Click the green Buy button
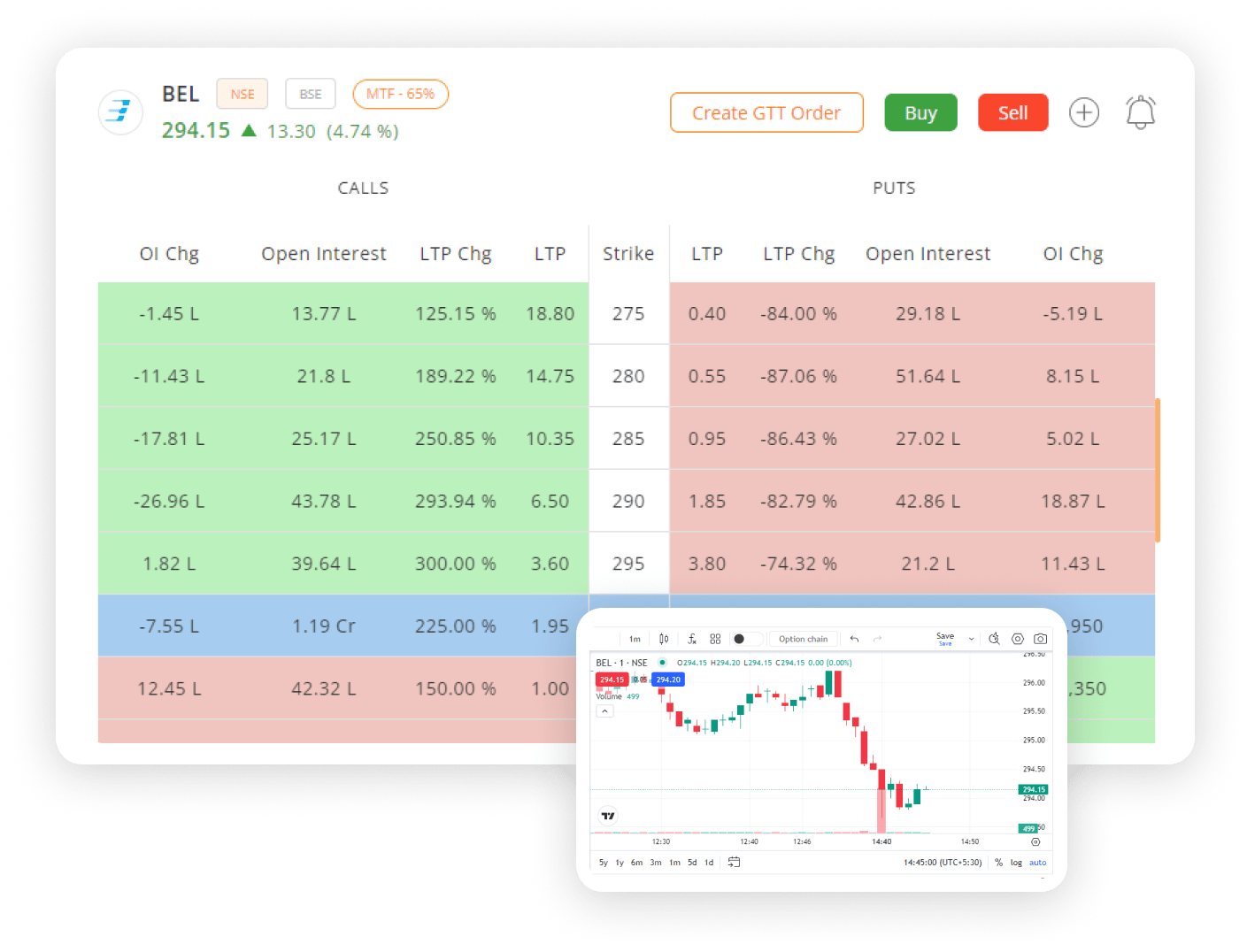 click(920, 112)
